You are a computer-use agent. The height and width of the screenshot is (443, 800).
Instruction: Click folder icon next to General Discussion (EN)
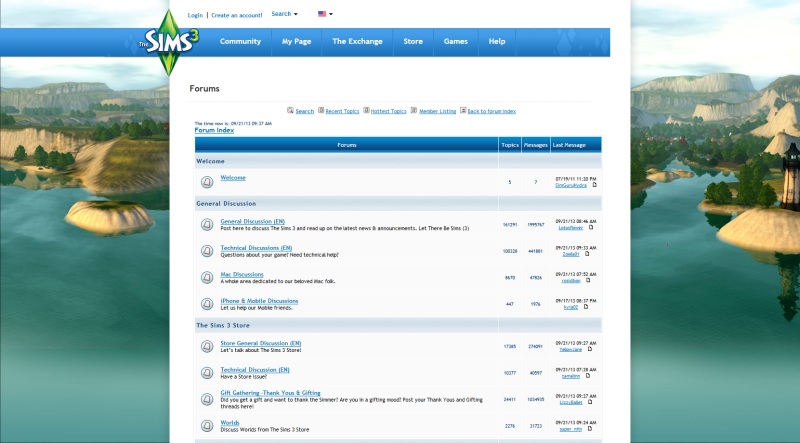click(x=207, y=225)
